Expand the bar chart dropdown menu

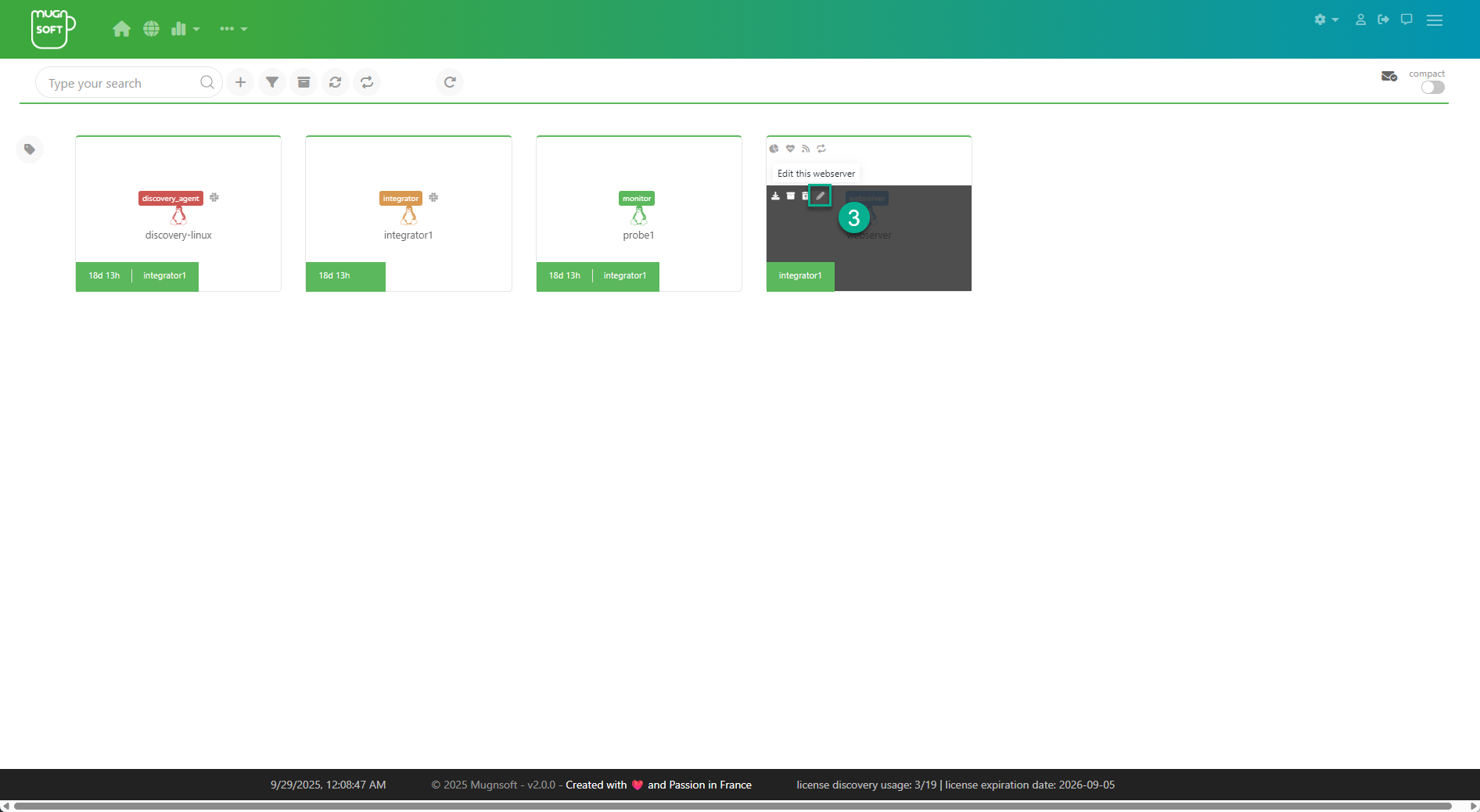pos(185,29)
